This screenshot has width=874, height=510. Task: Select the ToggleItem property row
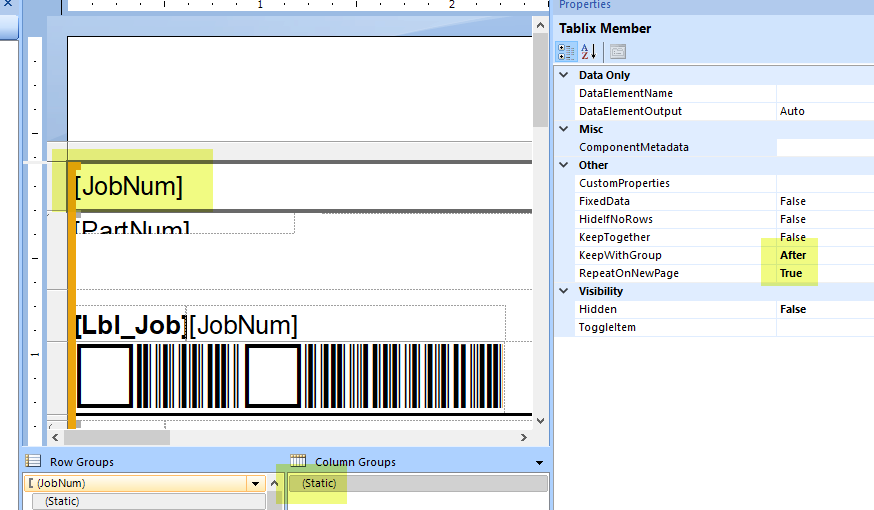(724, 327)
